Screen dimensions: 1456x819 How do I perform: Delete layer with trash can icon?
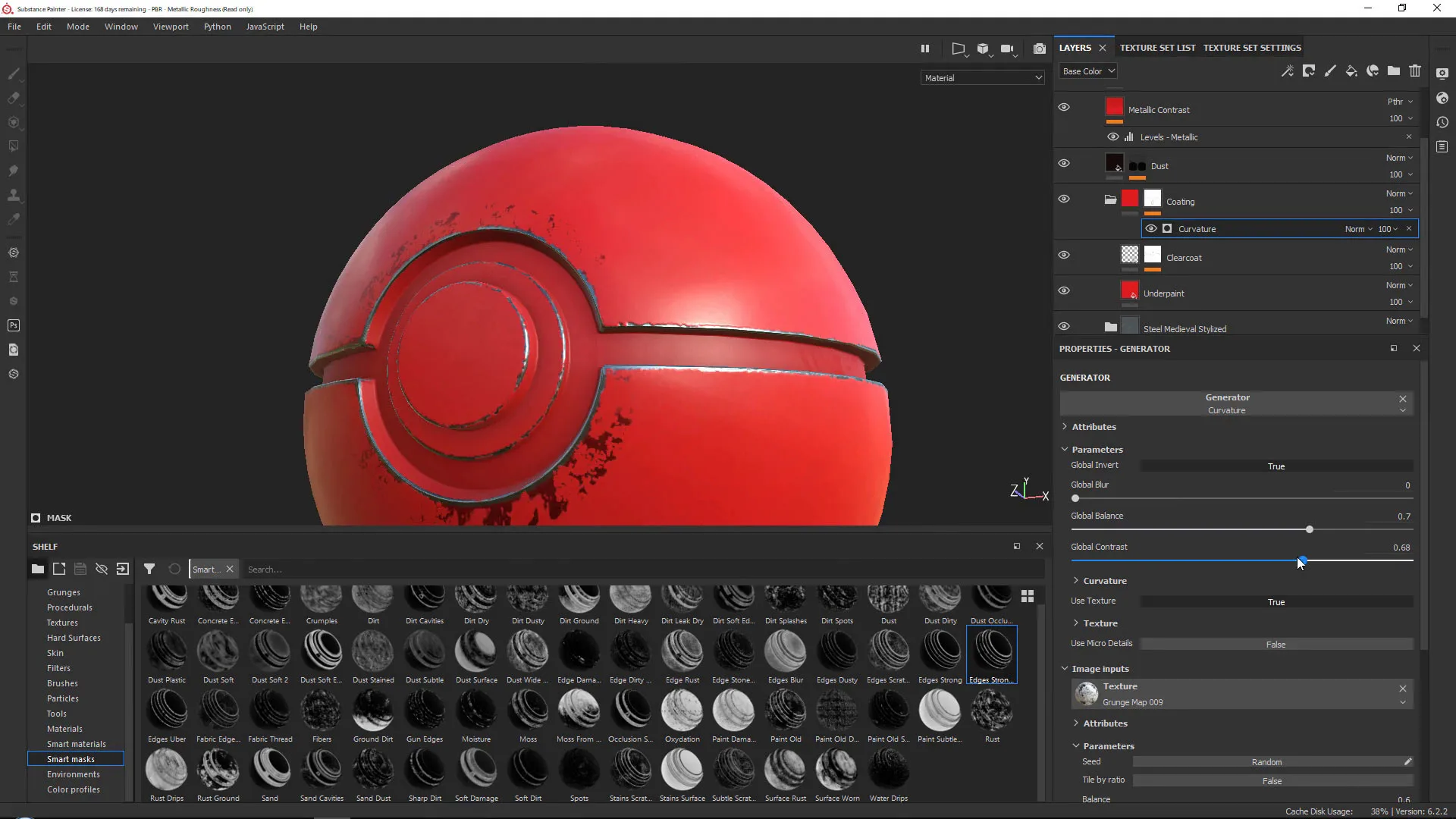pyautogui.click(x=1415, y=71)
